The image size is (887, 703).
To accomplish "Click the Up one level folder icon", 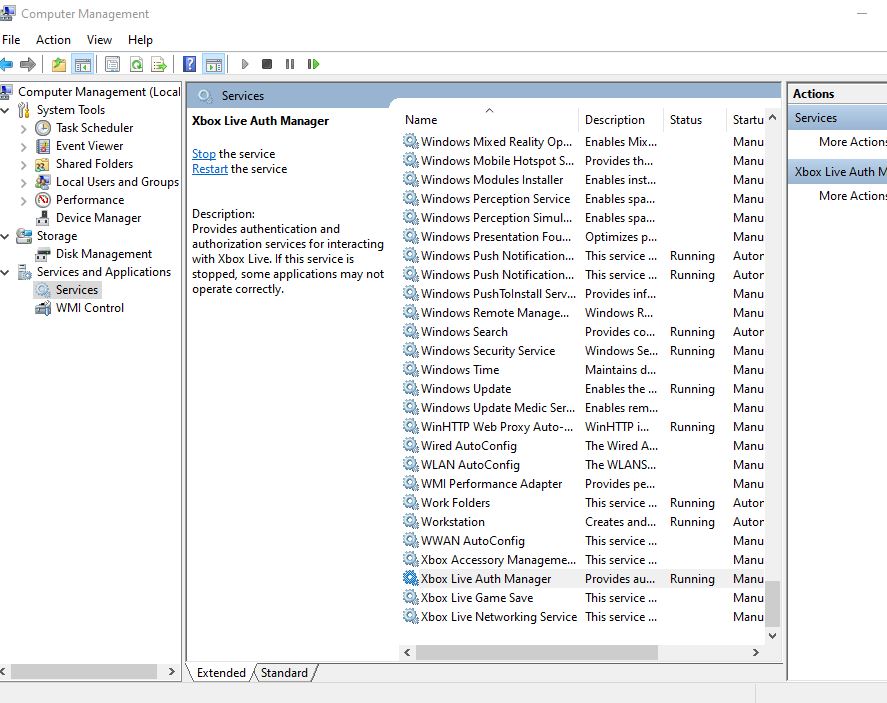I will point(59,64).
